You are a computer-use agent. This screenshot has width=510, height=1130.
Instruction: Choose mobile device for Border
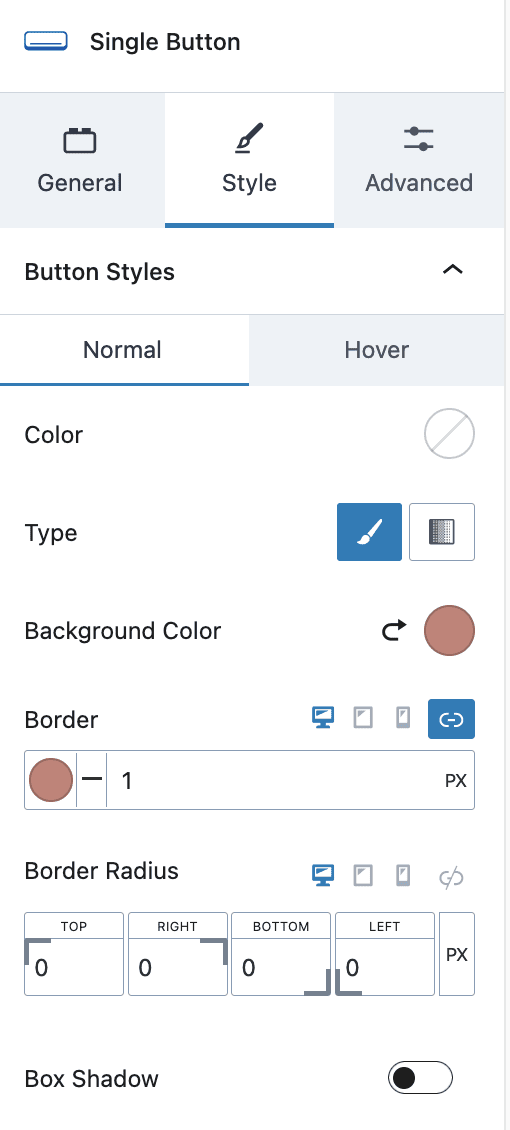coord(403,719)
